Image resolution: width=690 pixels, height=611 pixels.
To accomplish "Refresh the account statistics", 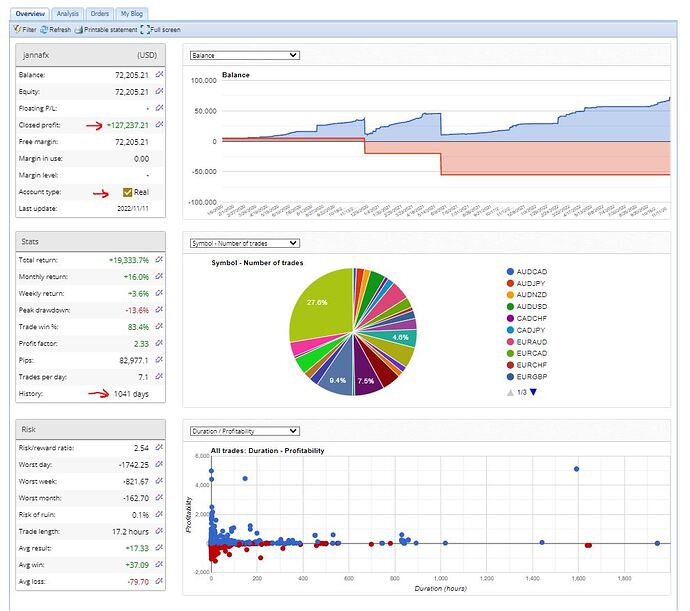I will tap(56, 29).
